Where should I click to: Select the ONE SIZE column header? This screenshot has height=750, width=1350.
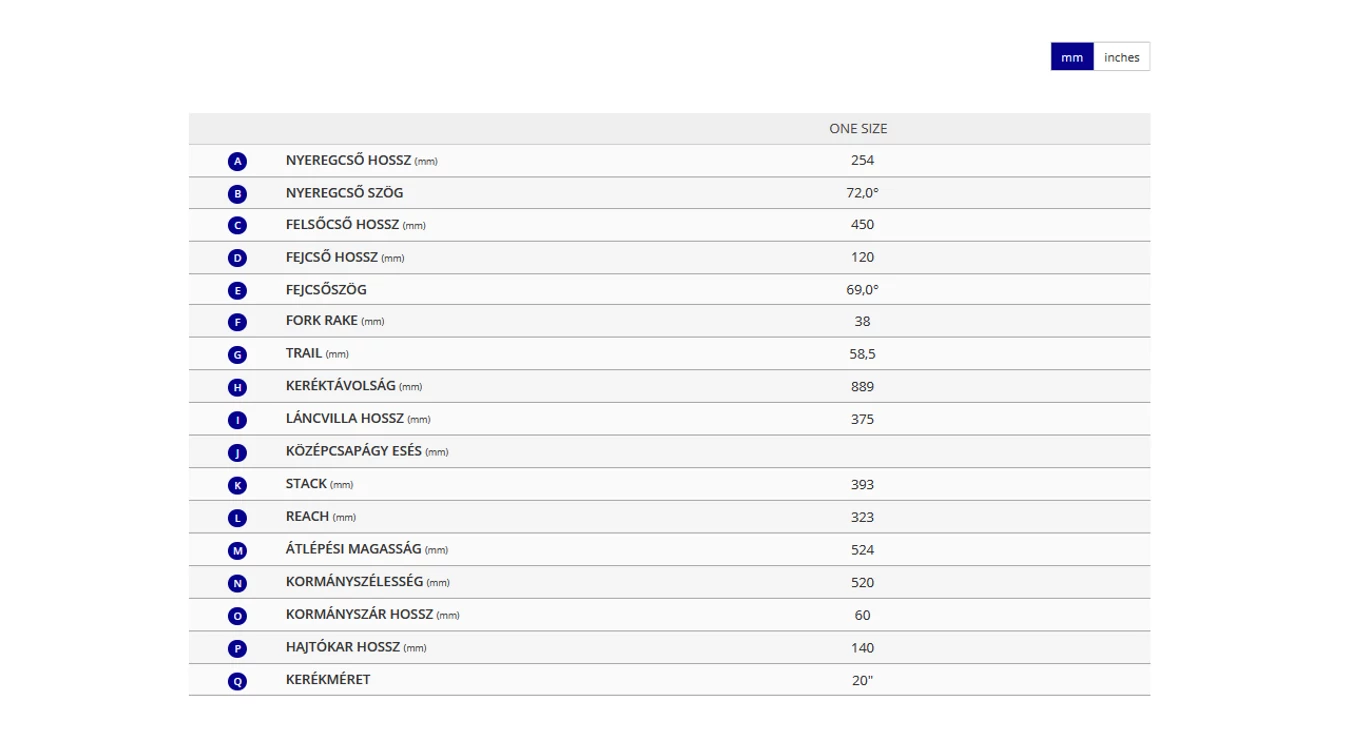pos(858,128)
